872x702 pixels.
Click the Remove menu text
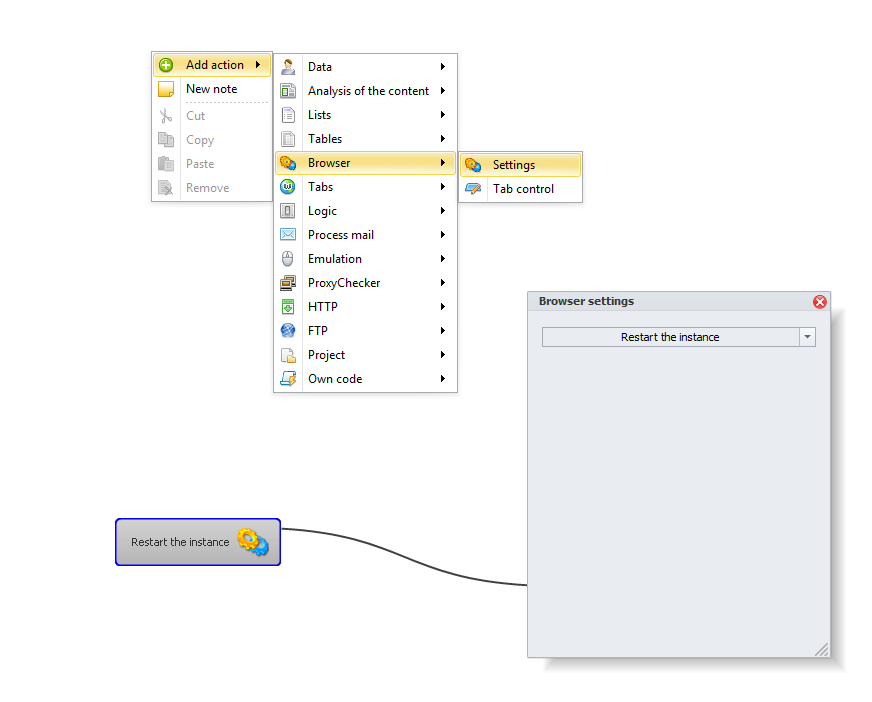(207, 188)
